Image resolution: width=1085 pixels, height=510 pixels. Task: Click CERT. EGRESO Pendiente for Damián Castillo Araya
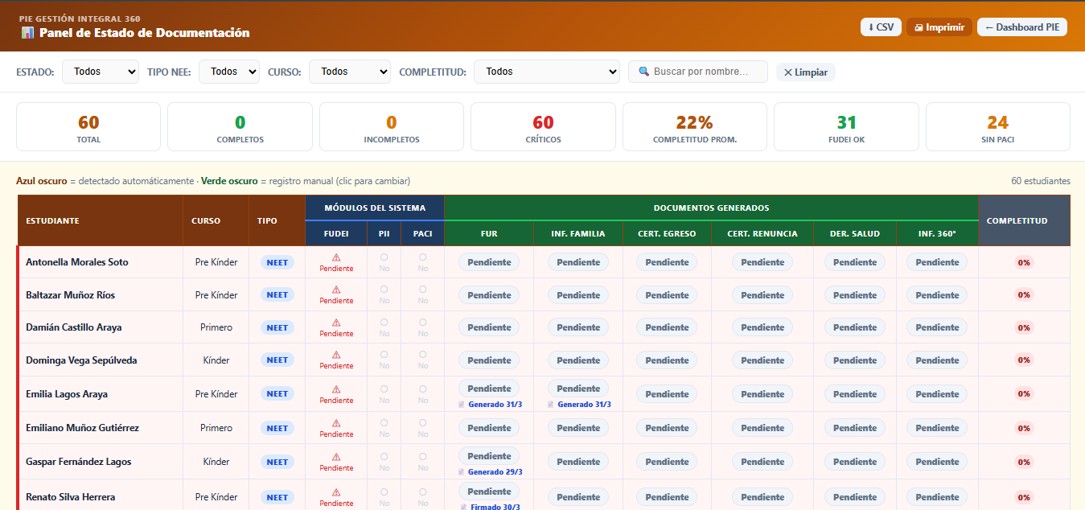(667, 327)
